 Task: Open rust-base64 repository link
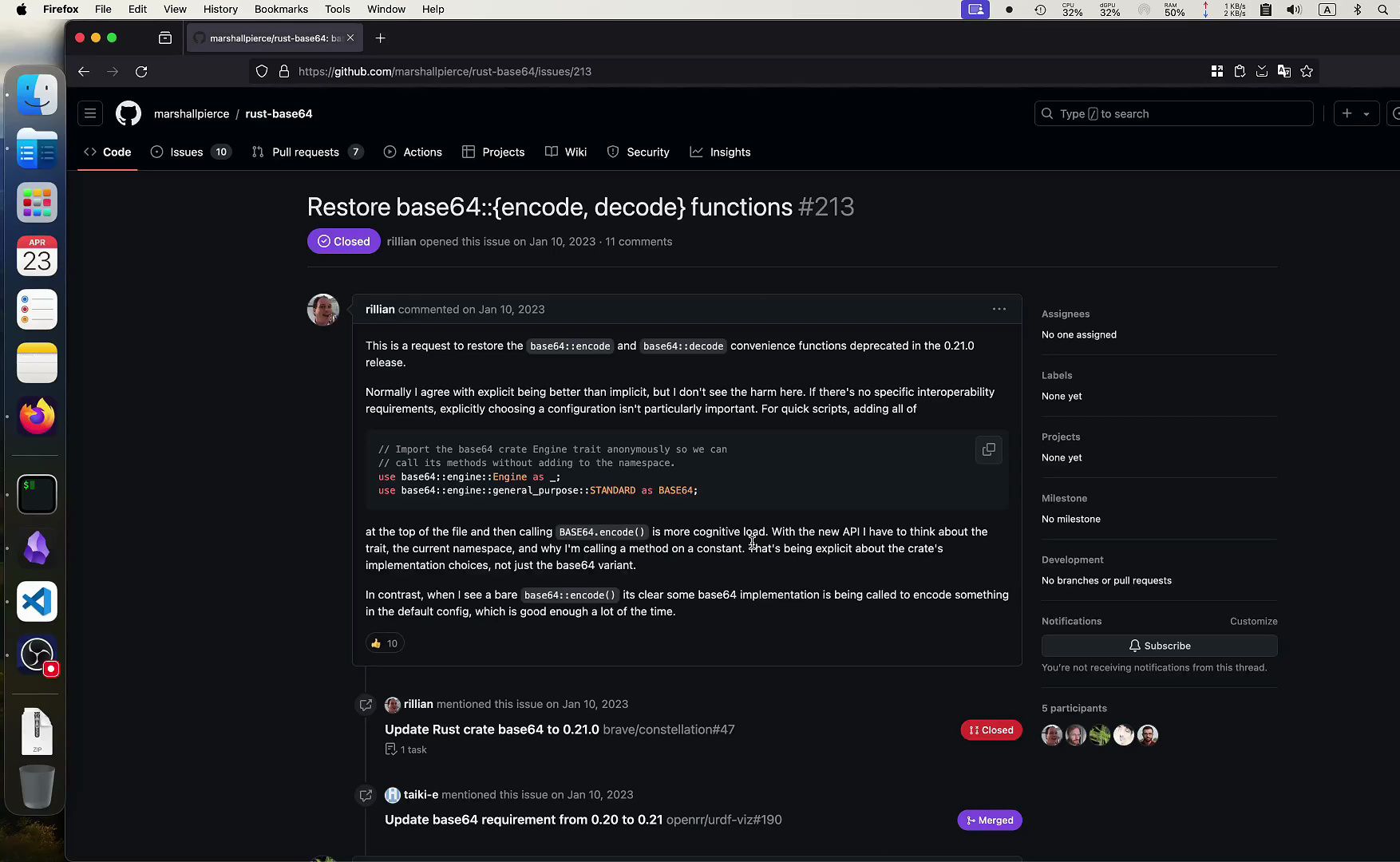coord(279,113)
